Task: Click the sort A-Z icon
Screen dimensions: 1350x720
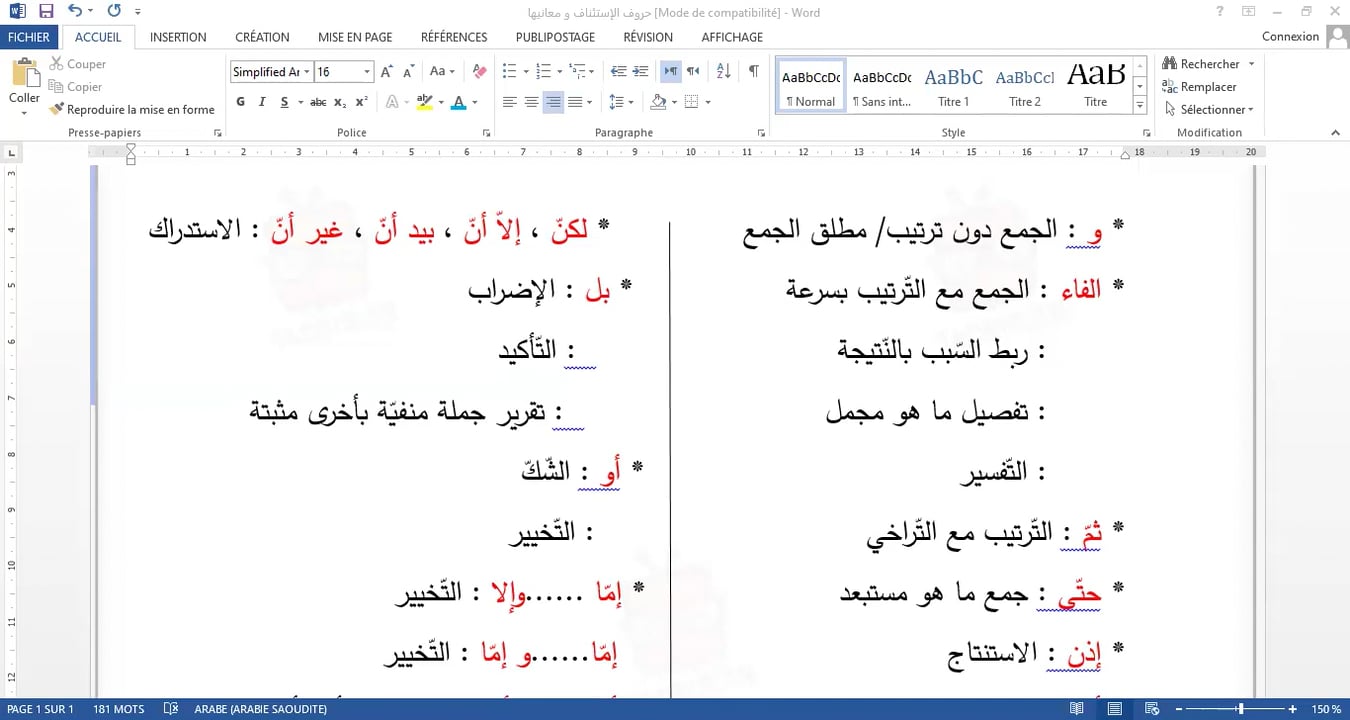Action: click(724, 71)
